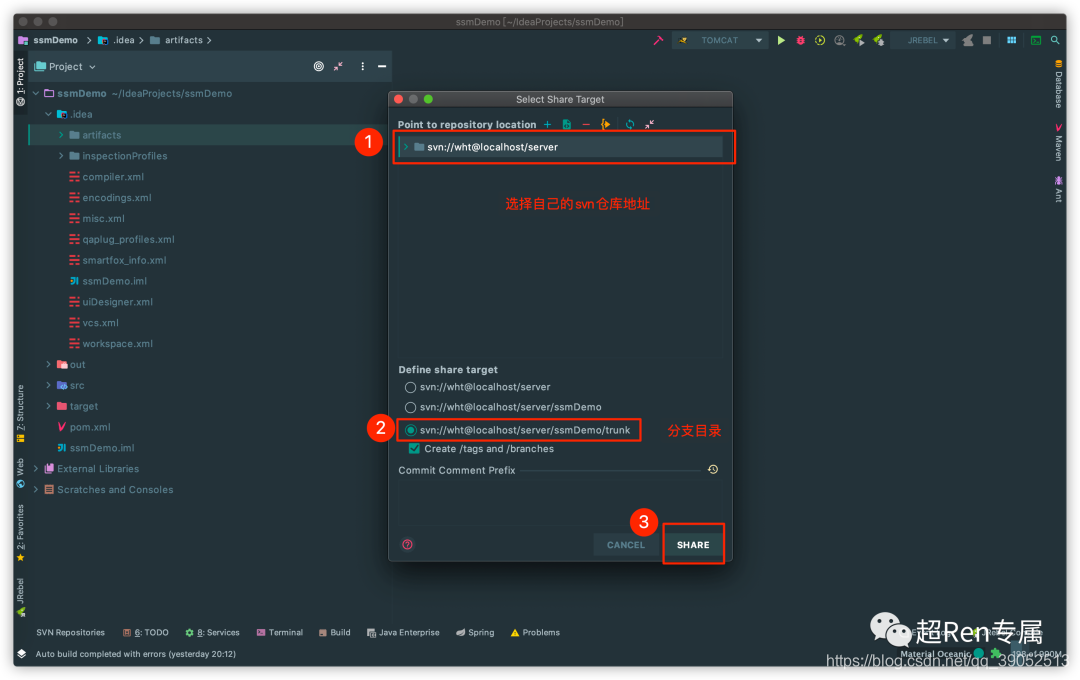1080x680 pixels.
Task: Collapse all repository nodes in dialog
Action: click(x=649, y=125)
